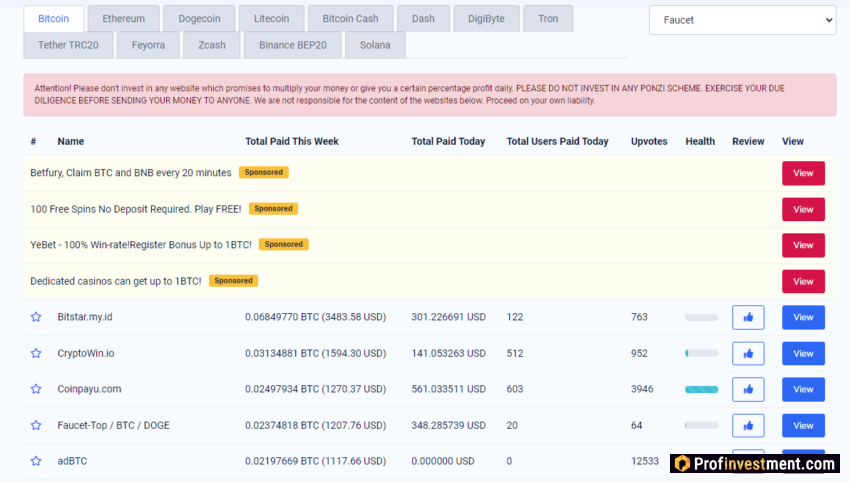Upvote Bitstar.my.id with thumbs-up
The height and width of the screenshot is (483, 850).
point(748,318)
